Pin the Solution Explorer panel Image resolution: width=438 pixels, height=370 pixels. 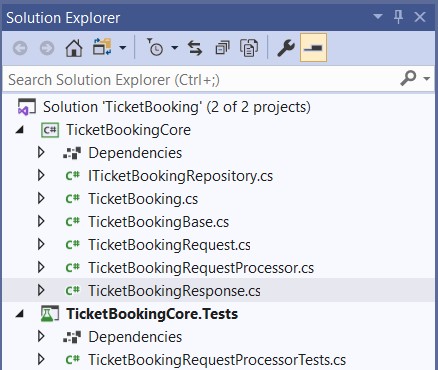point(398,17)
